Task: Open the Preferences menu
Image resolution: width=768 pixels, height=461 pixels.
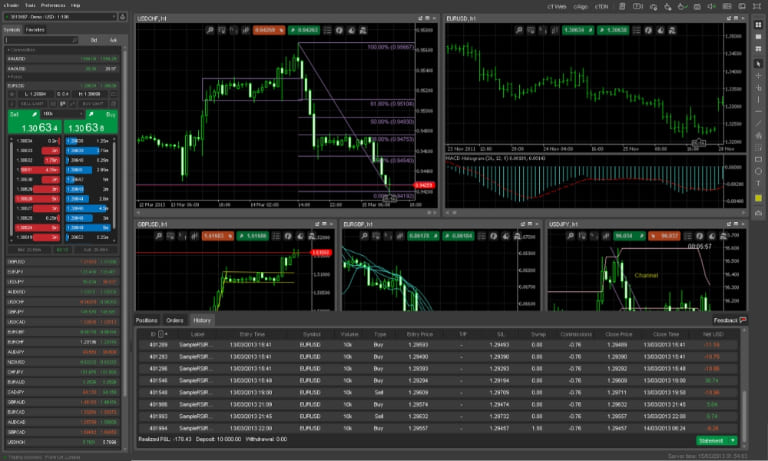Action: coord(54,5)
